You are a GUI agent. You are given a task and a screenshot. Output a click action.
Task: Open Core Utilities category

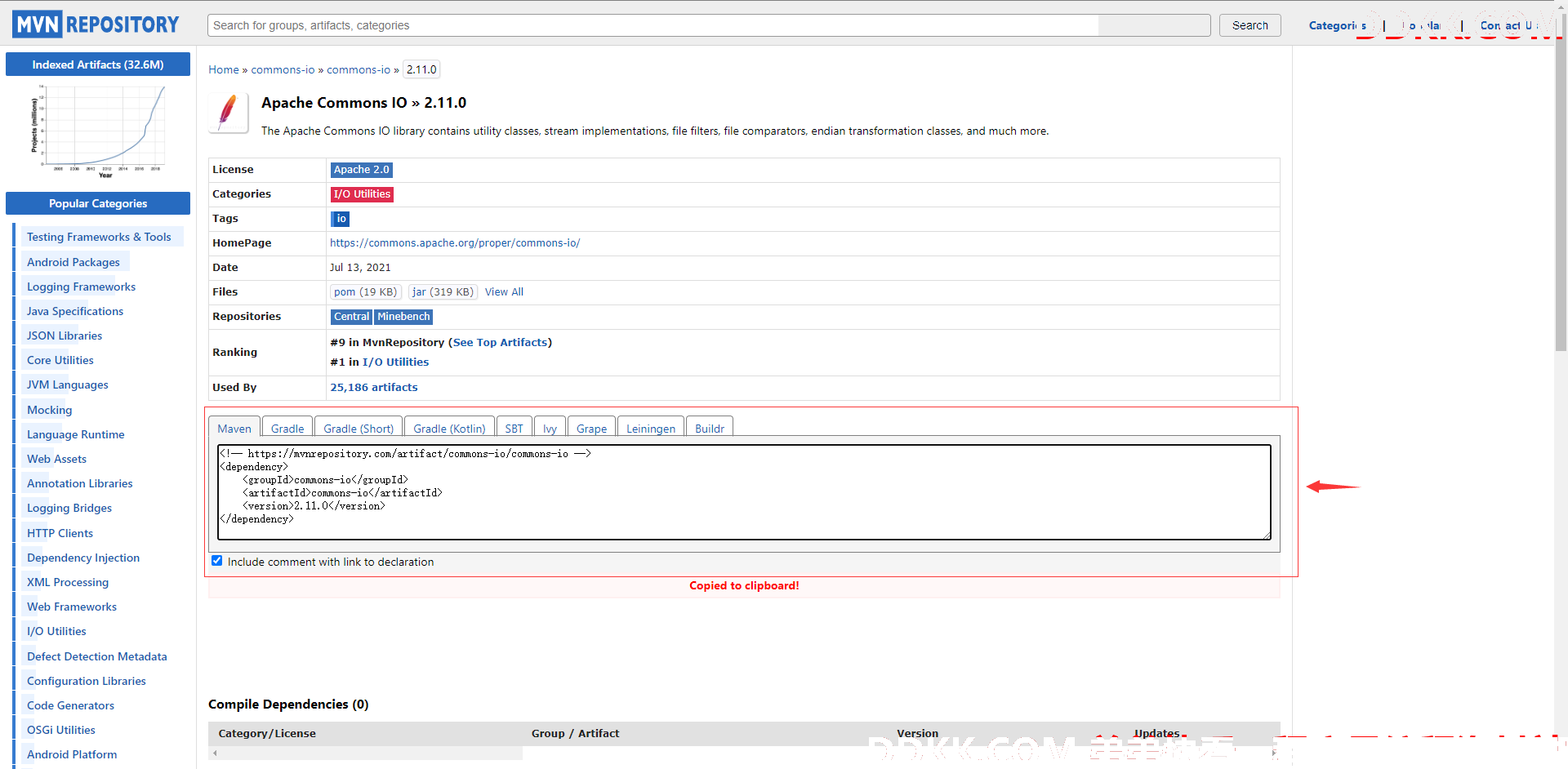(x=60, y=360)
